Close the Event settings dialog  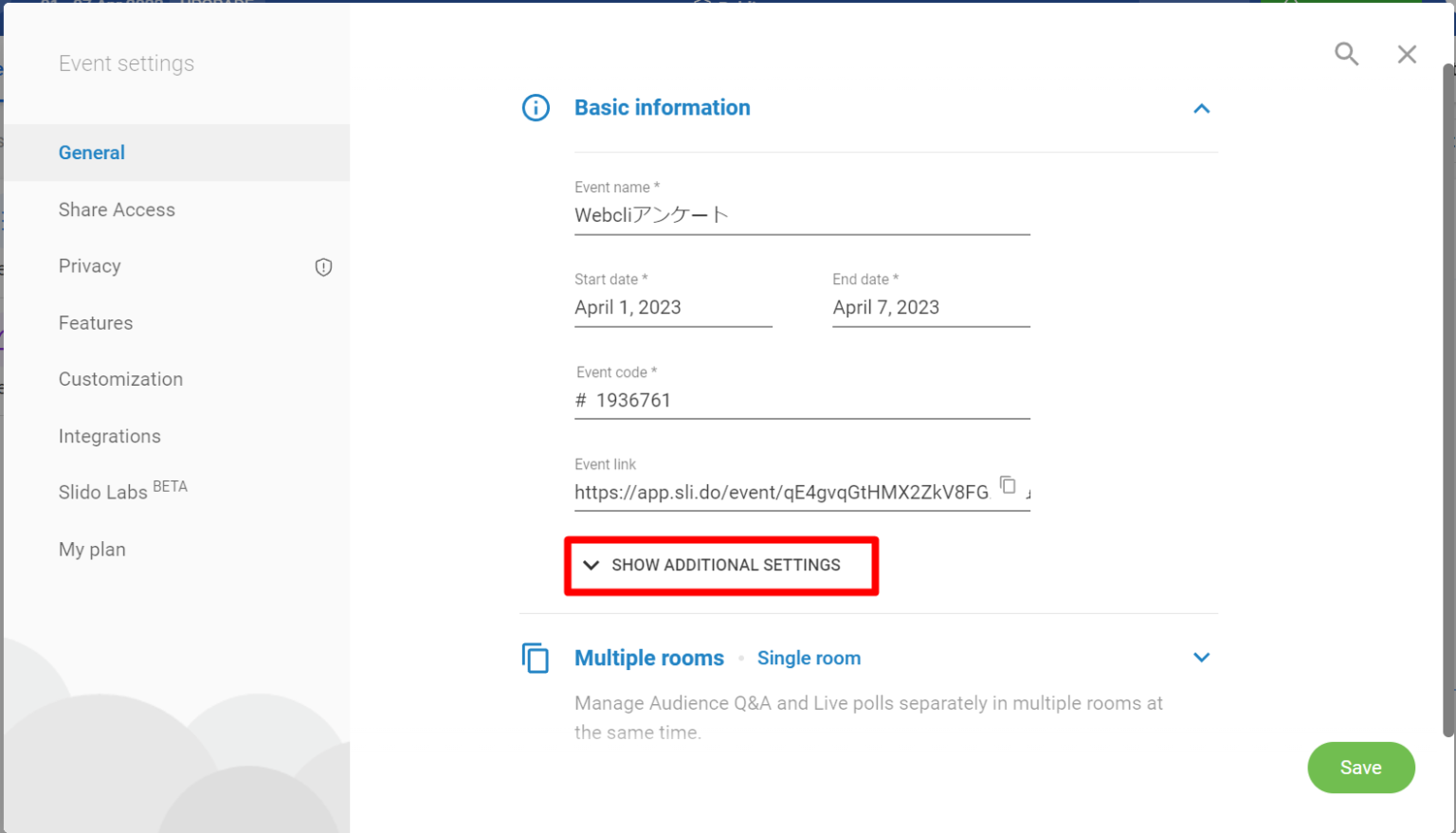(x=1407, y=54)
